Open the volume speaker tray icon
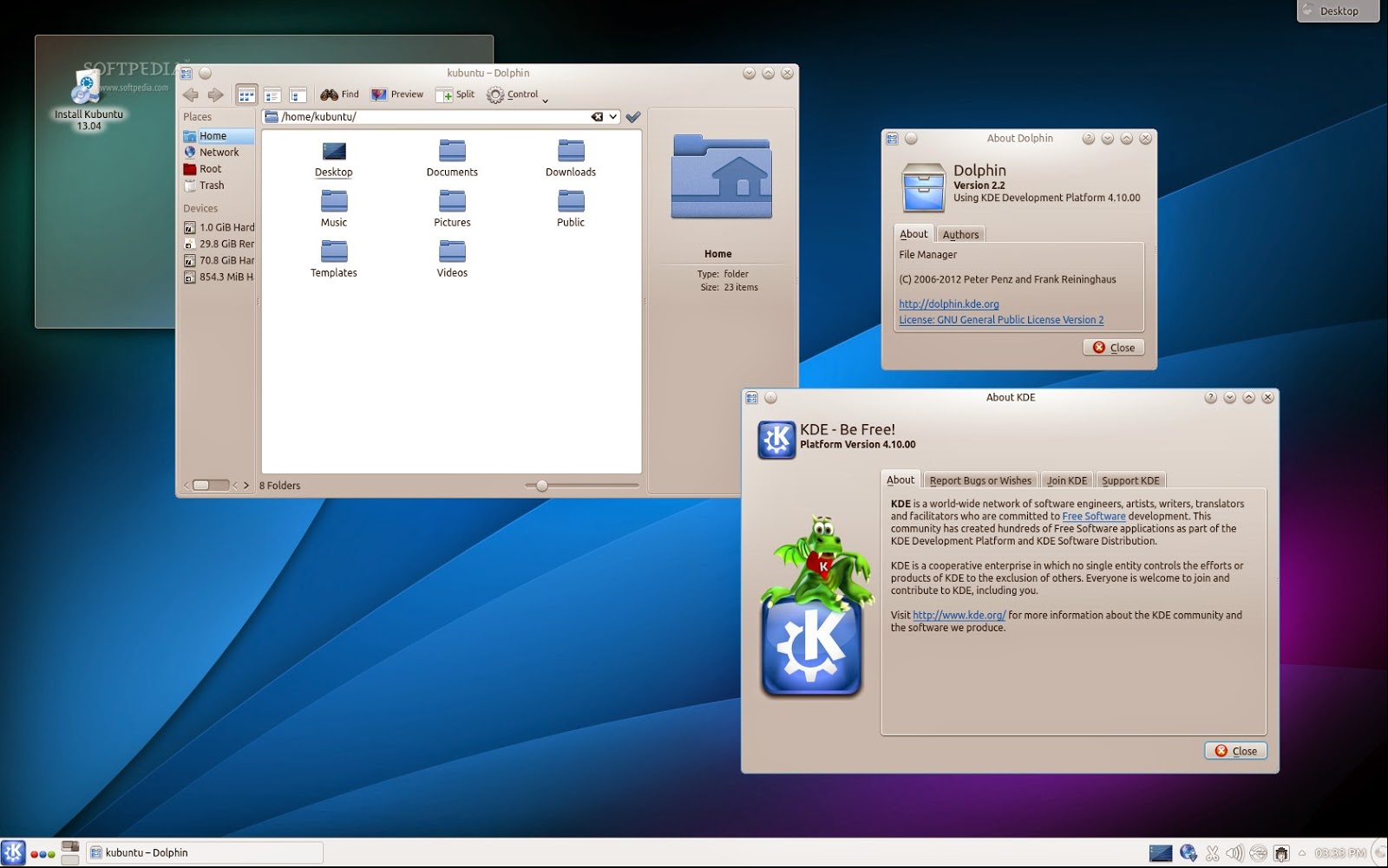 pyautogui.click(x=1234, y=853)
